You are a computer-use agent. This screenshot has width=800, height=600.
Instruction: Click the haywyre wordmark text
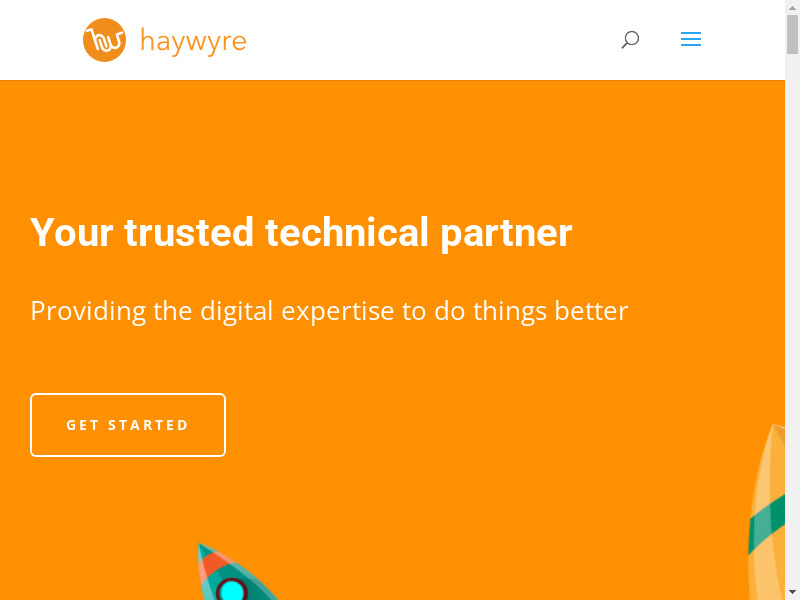click(193, 41)
